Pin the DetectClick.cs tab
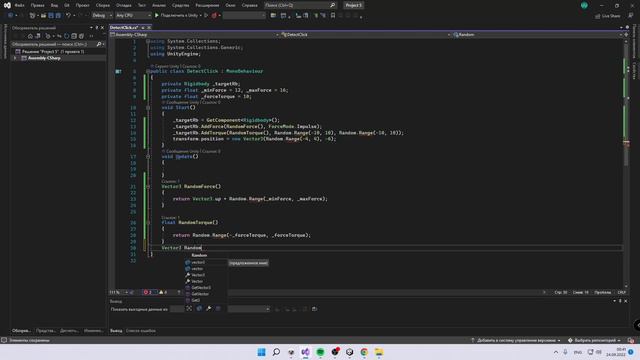This screenshot has height=360, width=640. click(x=143, y=27)
